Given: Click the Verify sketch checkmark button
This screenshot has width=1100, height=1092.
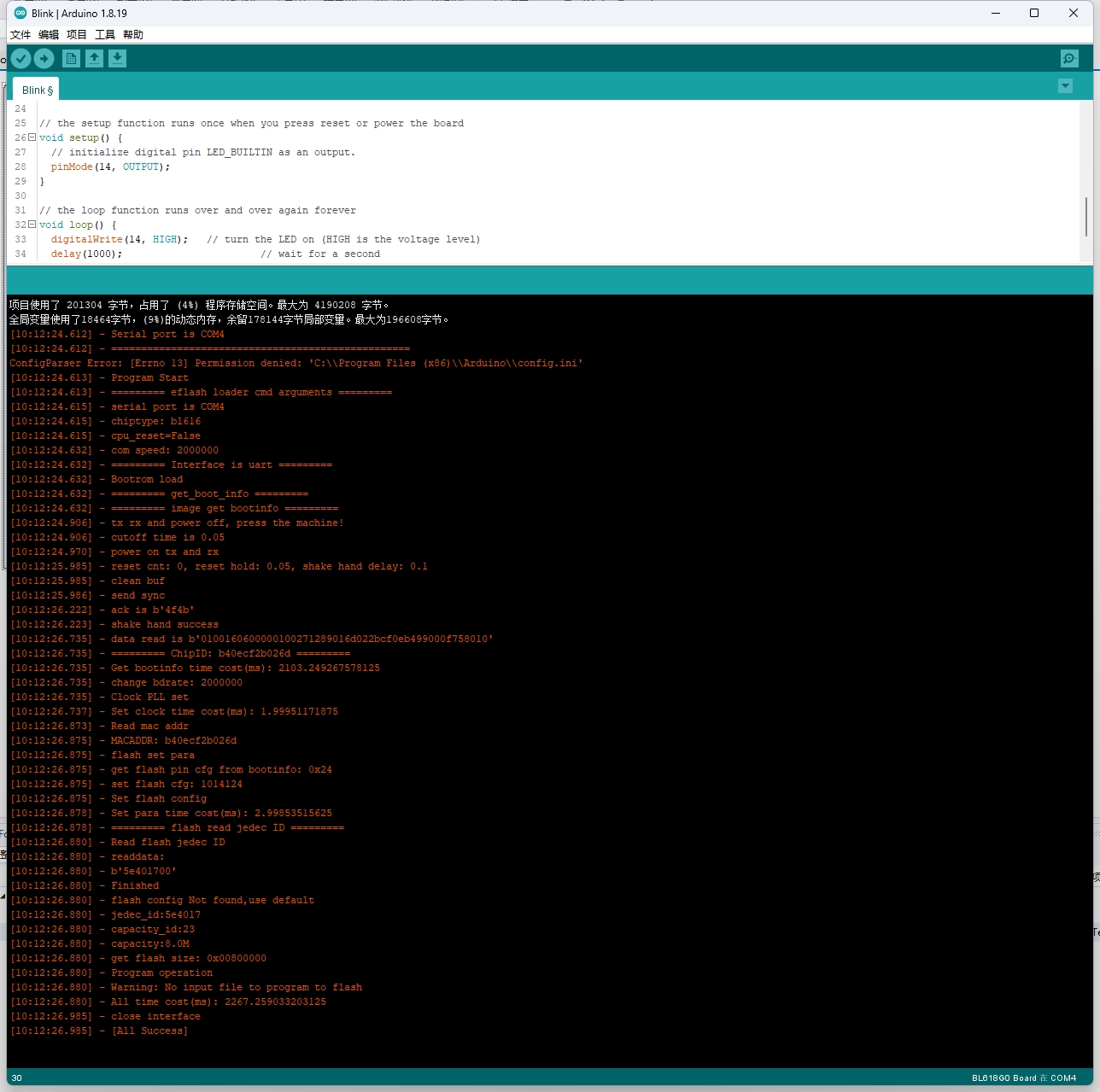Looking at the screenshot, I should [x=21, y=58].
